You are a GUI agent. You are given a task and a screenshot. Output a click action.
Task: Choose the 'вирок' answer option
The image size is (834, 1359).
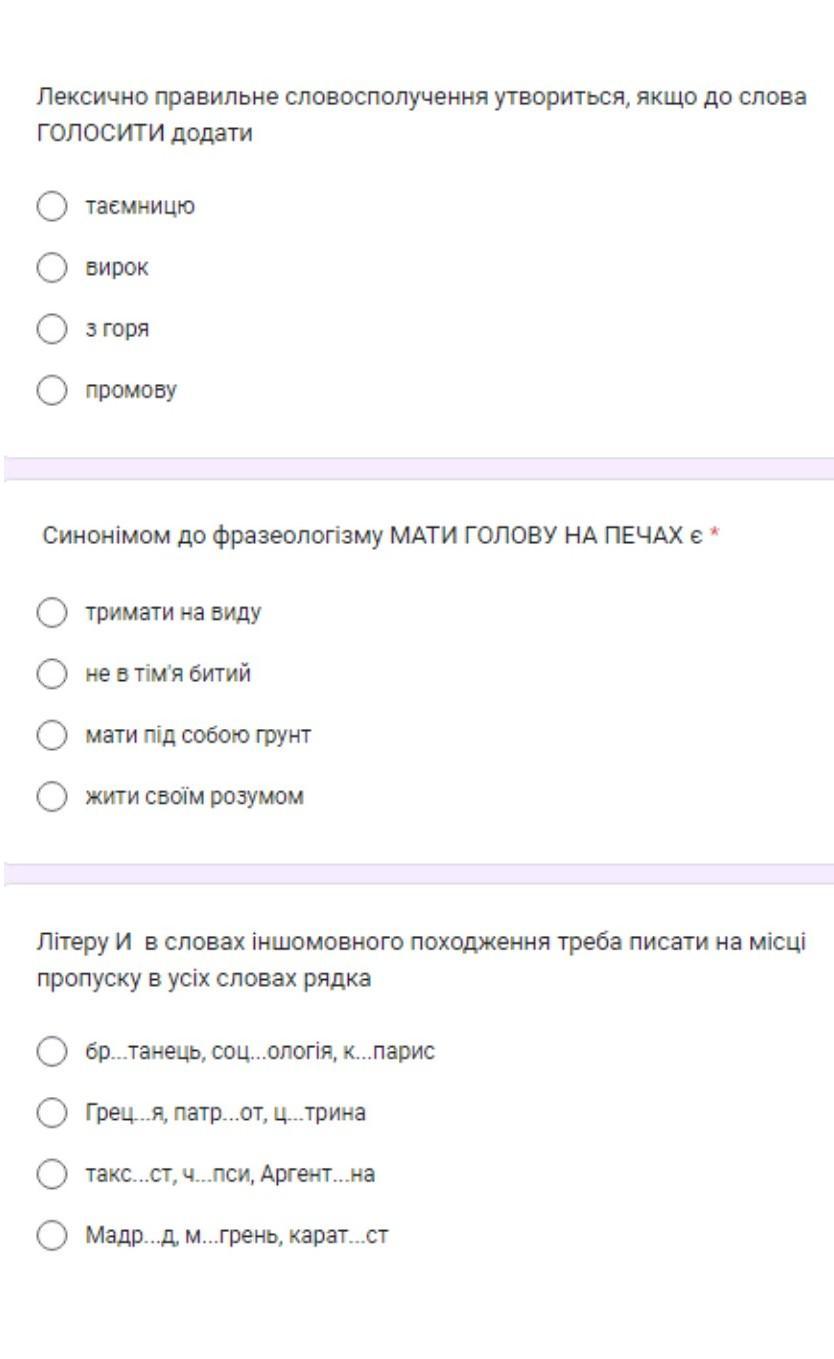coord(50,268)
